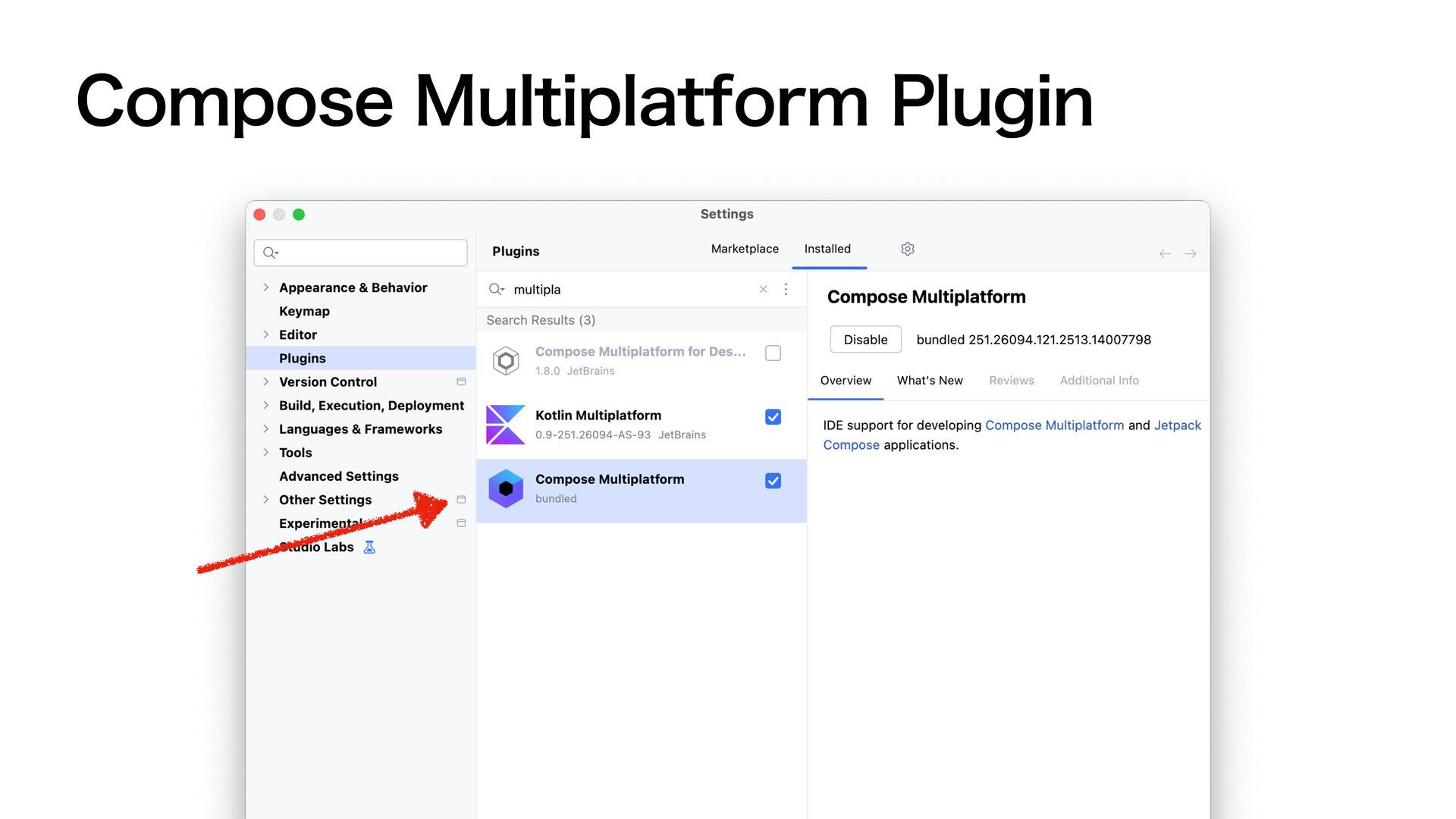Zoom the Settings window with green button
Image resolution: width=1456 pixels, height=819 pixels.
coord(299,215)
